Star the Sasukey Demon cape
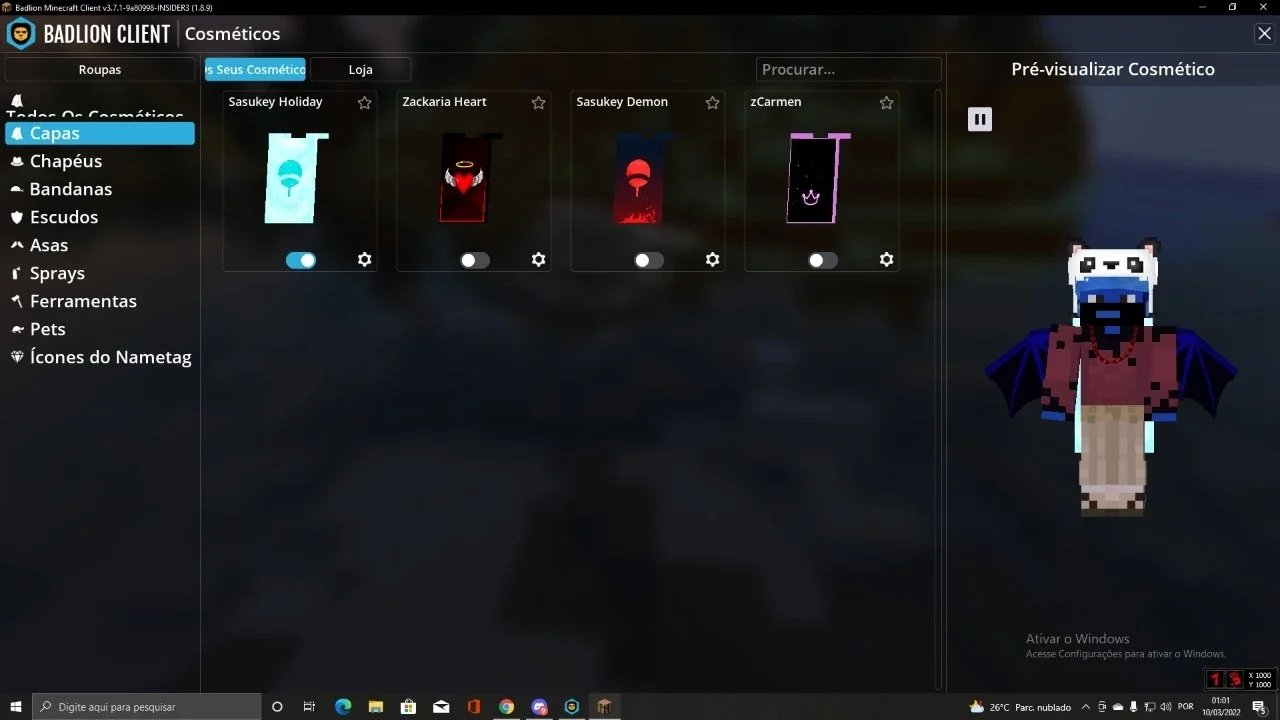The width and height of the screenshot is (1280, 720). (x=713, y=103)
